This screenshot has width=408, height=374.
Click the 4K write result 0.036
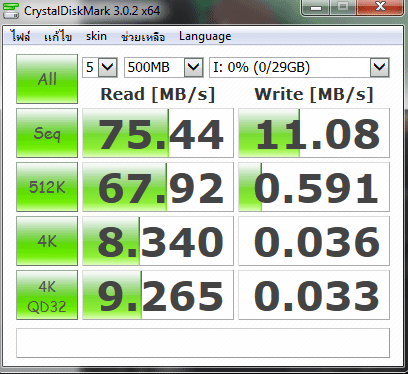(x=314, y=241)
